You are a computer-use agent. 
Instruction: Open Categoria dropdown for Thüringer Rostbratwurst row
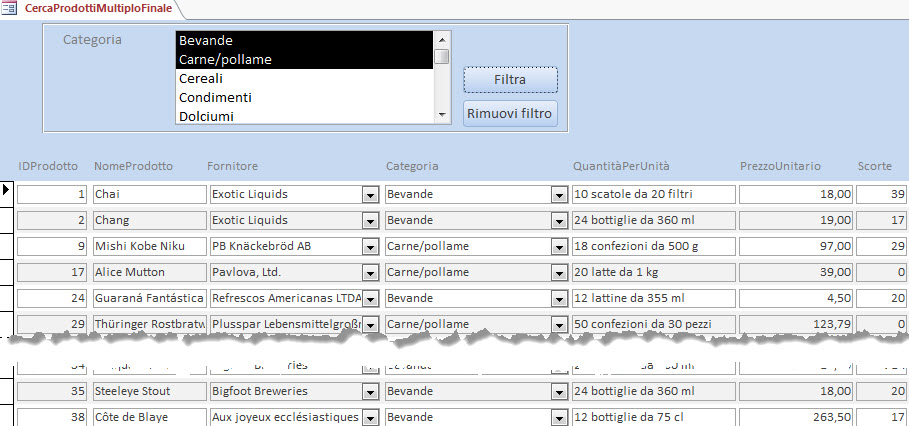[x=559, y=325]
